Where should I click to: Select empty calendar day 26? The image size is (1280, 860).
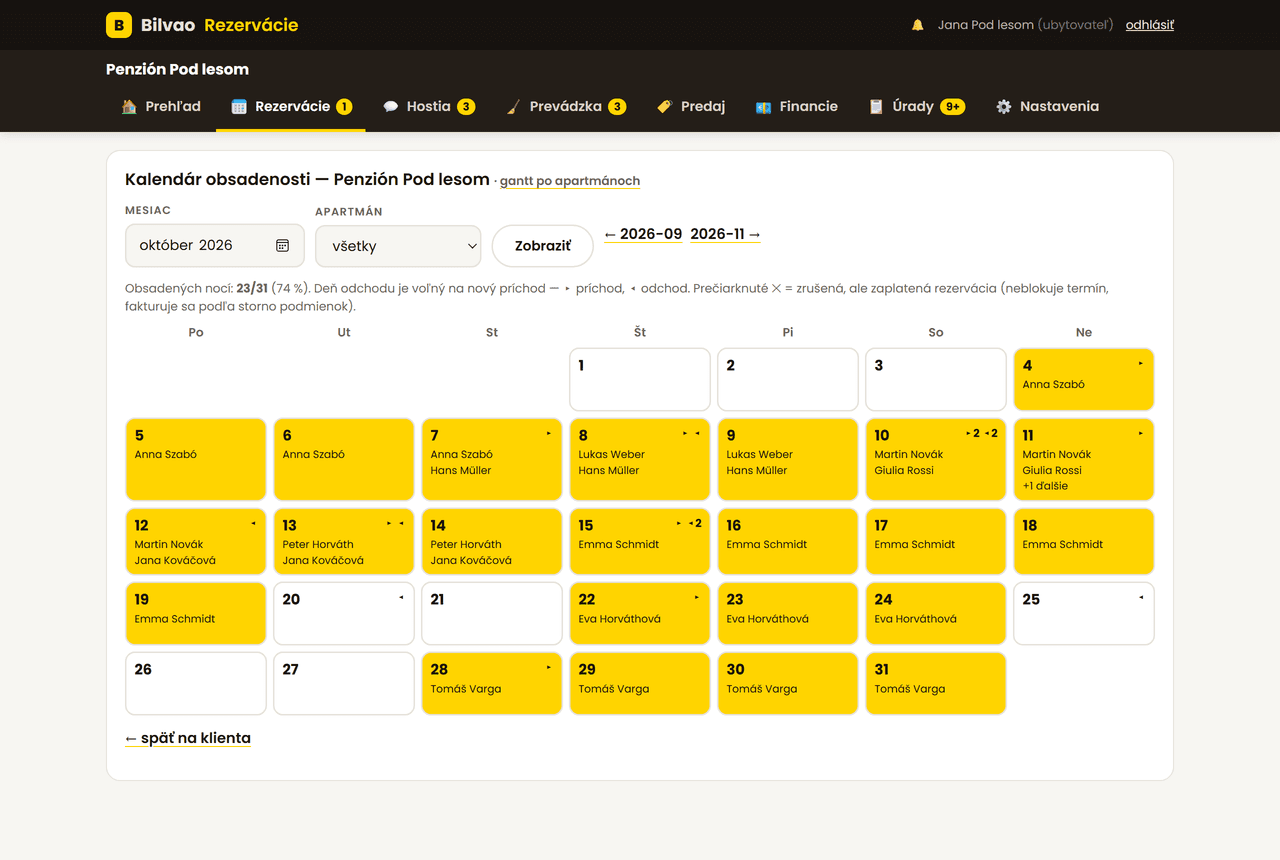196,684
